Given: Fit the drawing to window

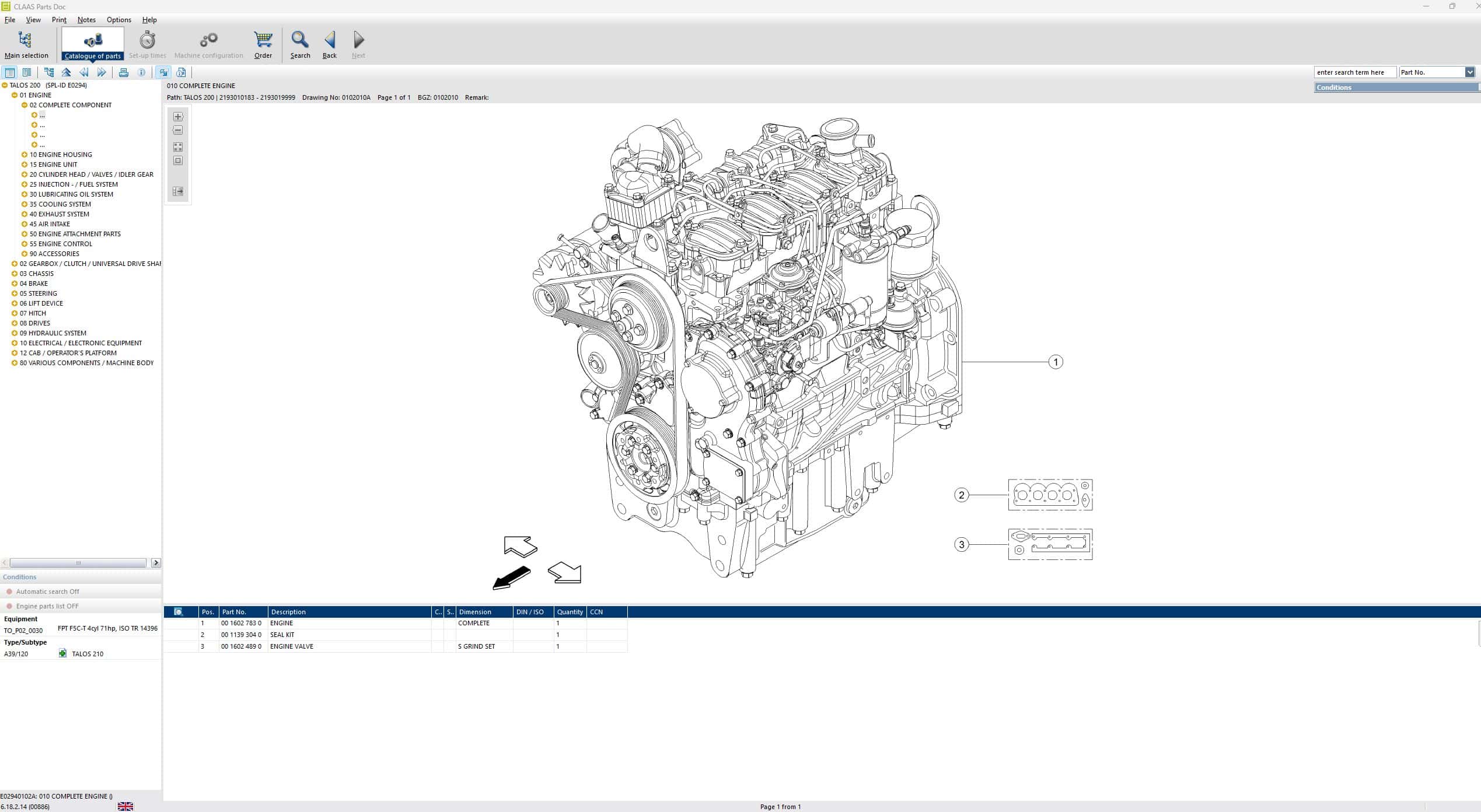Looking at the screenshot, I should pos(178,160).
